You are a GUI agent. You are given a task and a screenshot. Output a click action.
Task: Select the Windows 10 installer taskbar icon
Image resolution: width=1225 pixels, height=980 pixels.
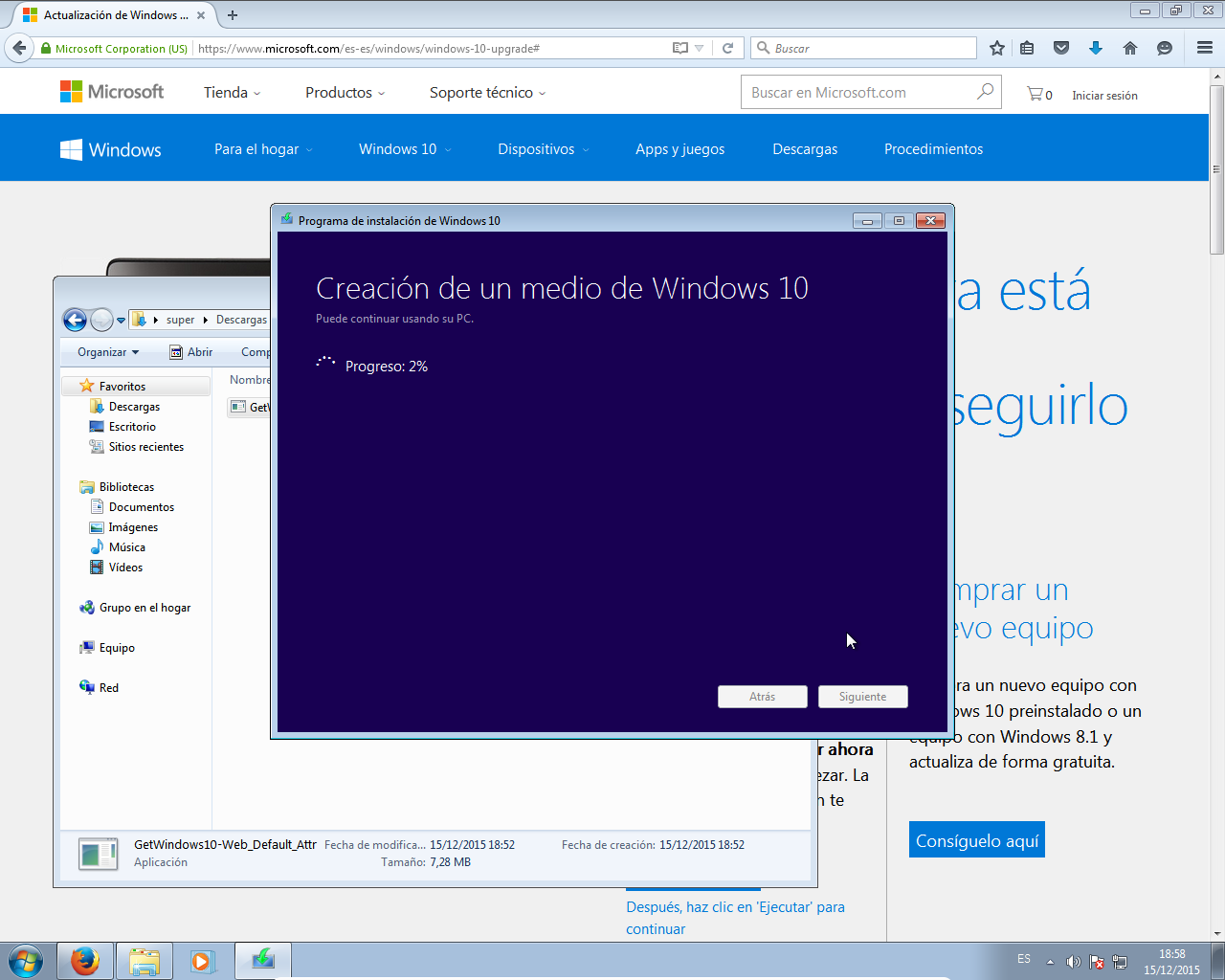(263, 960)
